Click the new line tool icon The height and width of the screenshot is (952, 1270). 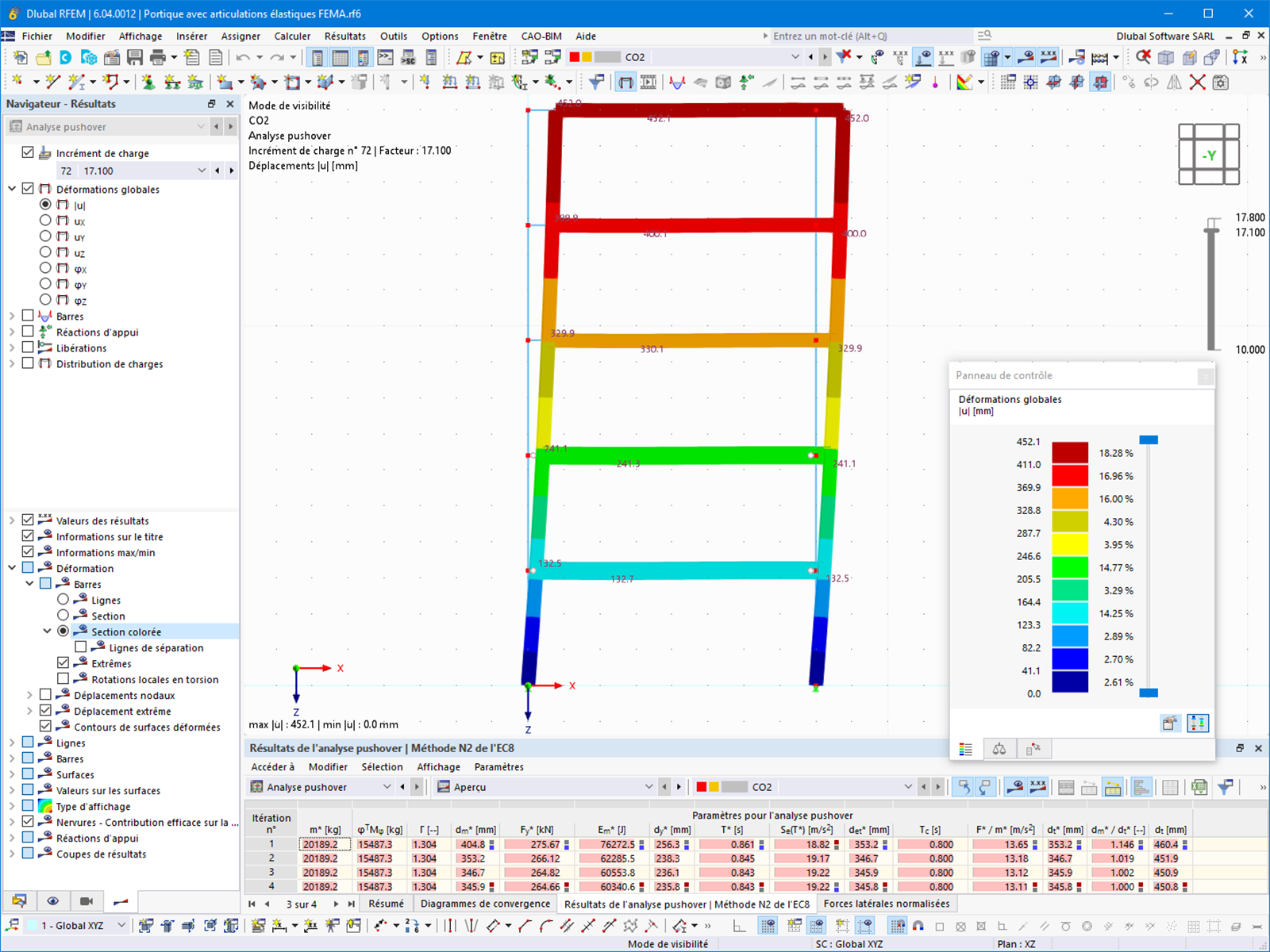pyautogui.click(x=53, y=82)
